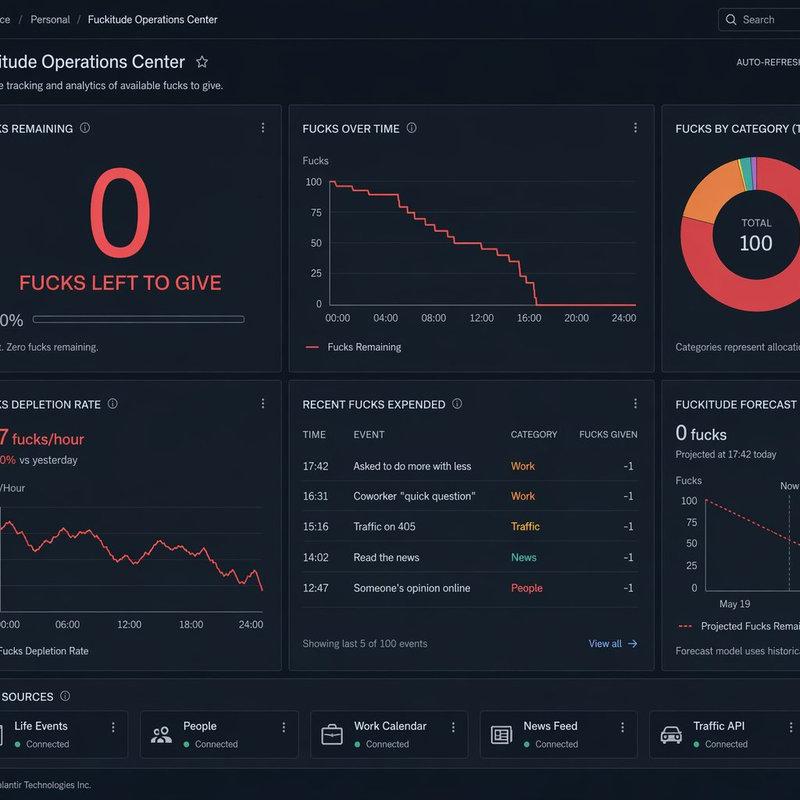The image size is (800, 800).
Task: Focus the Search input field
Action: [759, 19]
